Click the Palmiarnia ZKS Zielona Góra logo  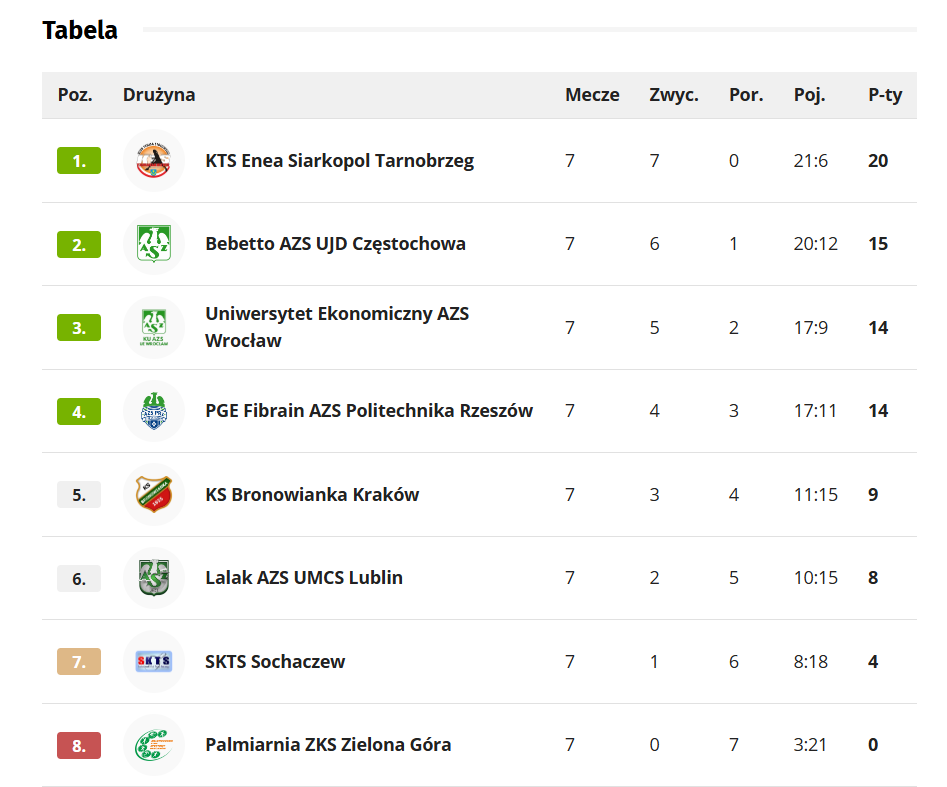(154, 745)
